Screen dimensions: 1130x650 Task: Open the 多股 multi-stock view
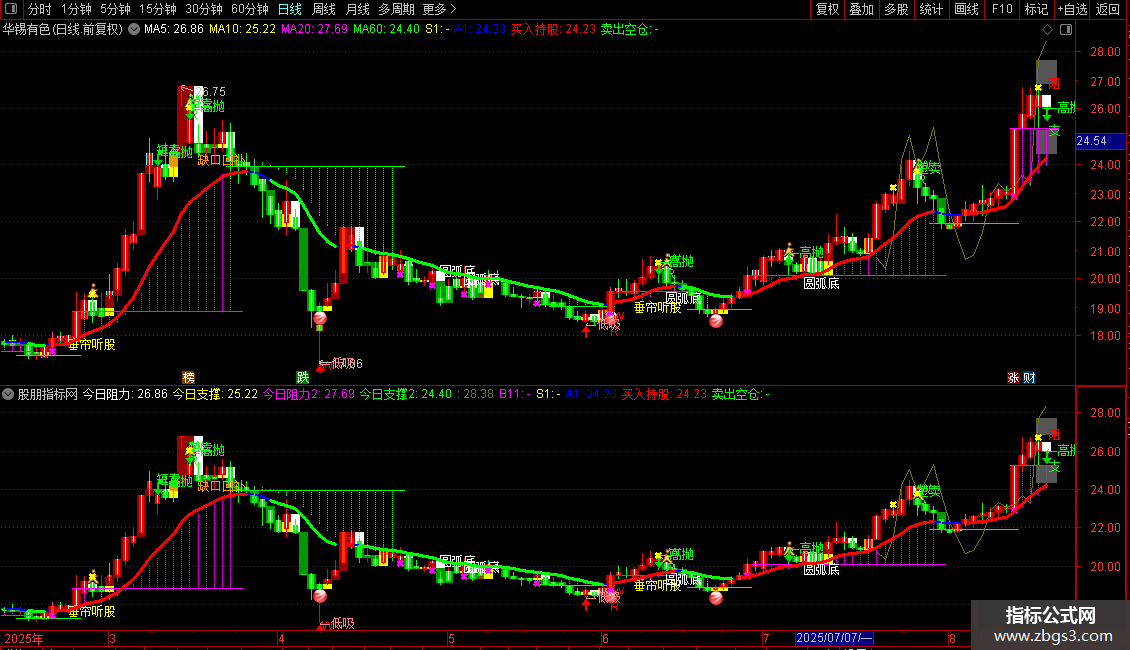point(896,9)
